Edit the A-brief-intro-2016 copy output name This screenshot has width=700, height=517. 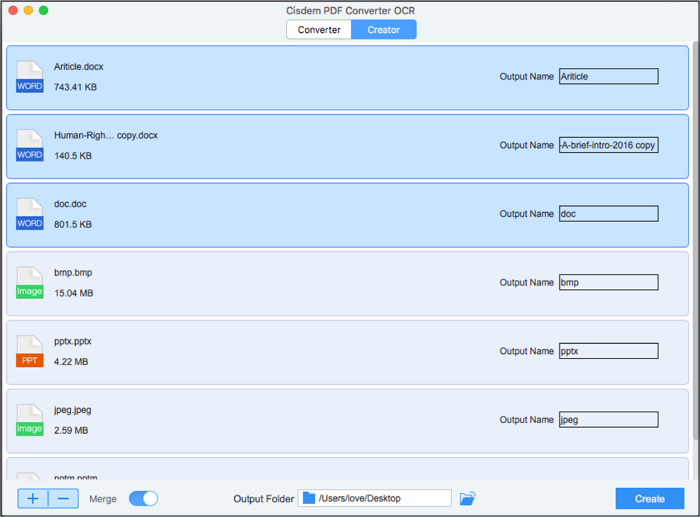608,145
